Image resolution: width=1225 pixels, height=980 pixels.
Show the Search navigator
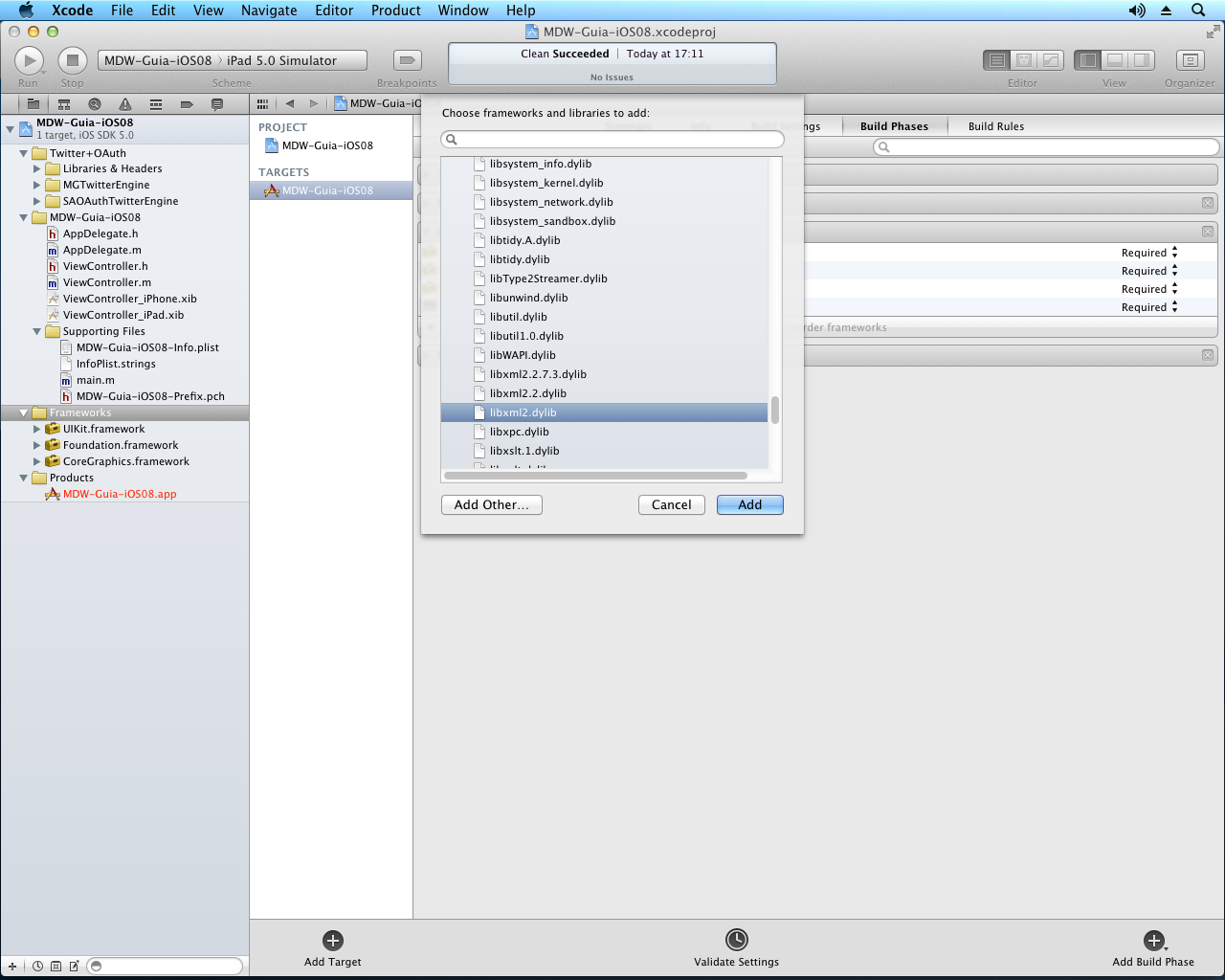(95, 104)
